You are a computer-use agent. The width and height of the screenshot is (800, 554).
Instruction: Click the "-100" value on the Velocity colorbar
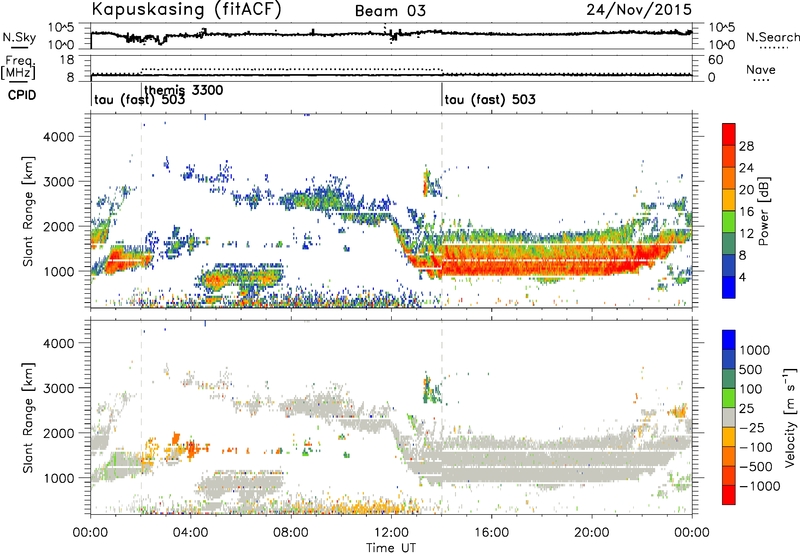coord(756,447)
